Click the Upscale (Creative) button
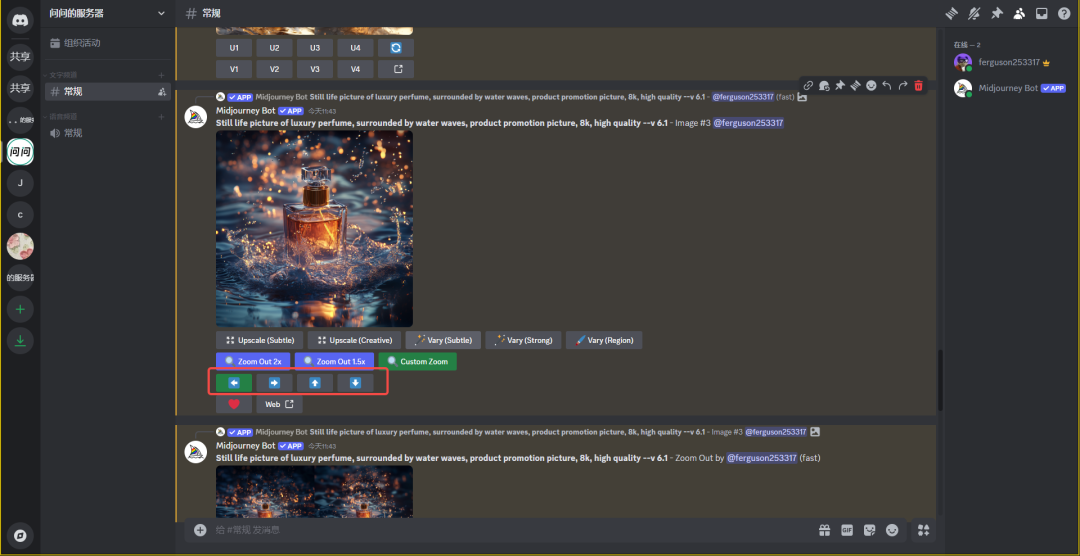 click(354, 340)
